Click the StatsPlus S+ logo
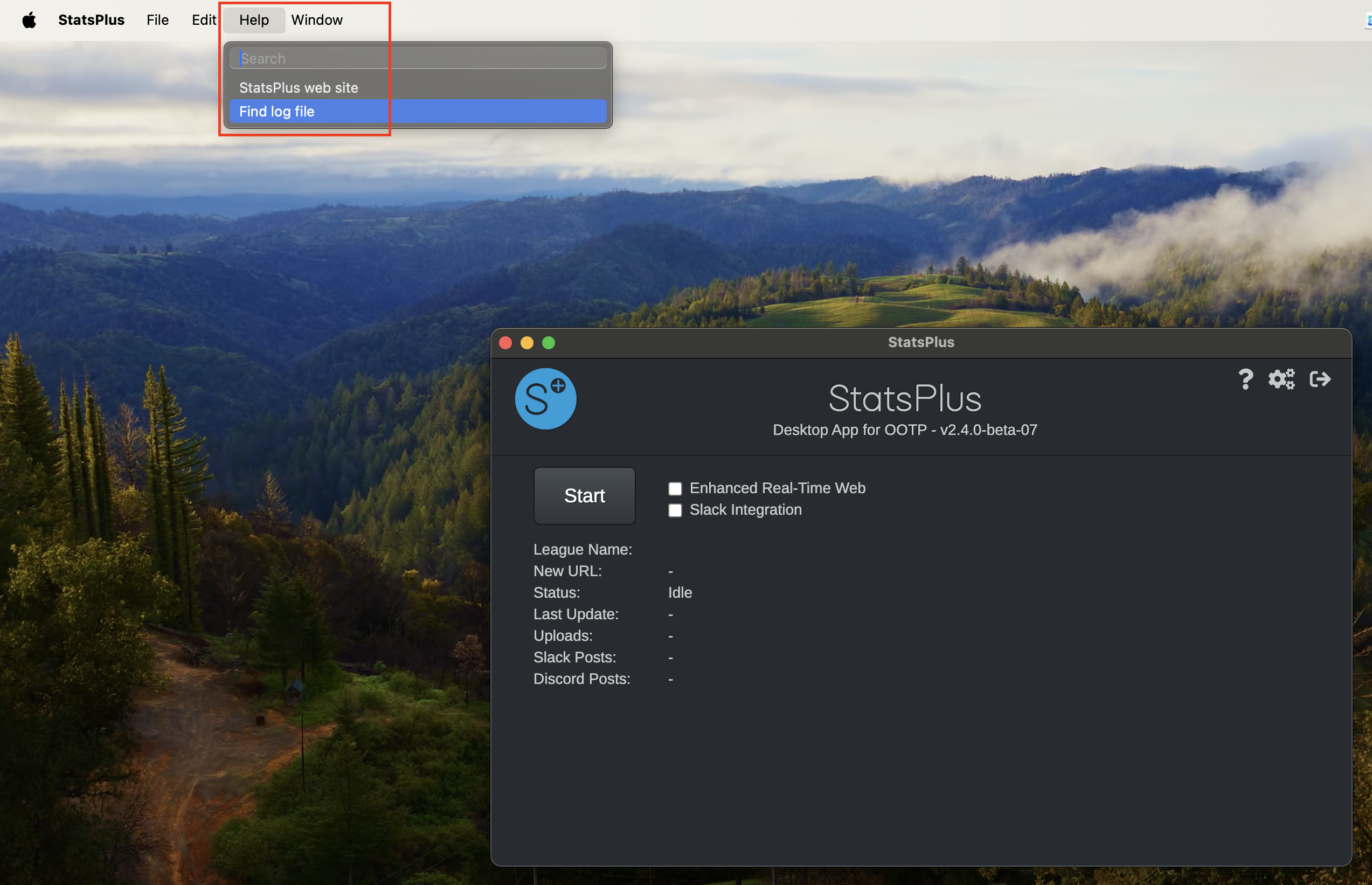The image size is (1372, 885). [545, 399]
